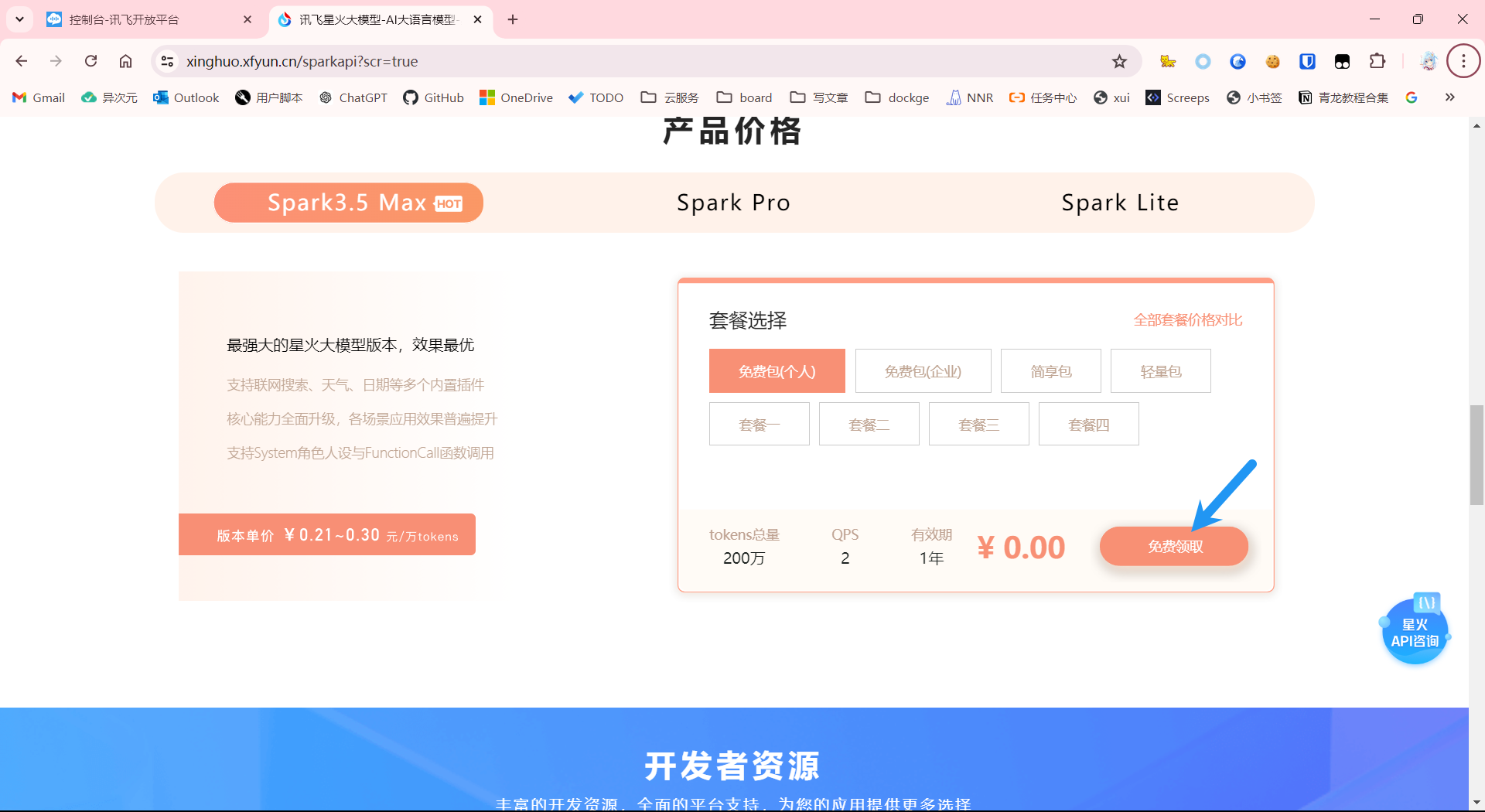Viewport: 1485px width, 812px height.
Task: Click the site information icon in the address bar
Action: pos(167,61)
